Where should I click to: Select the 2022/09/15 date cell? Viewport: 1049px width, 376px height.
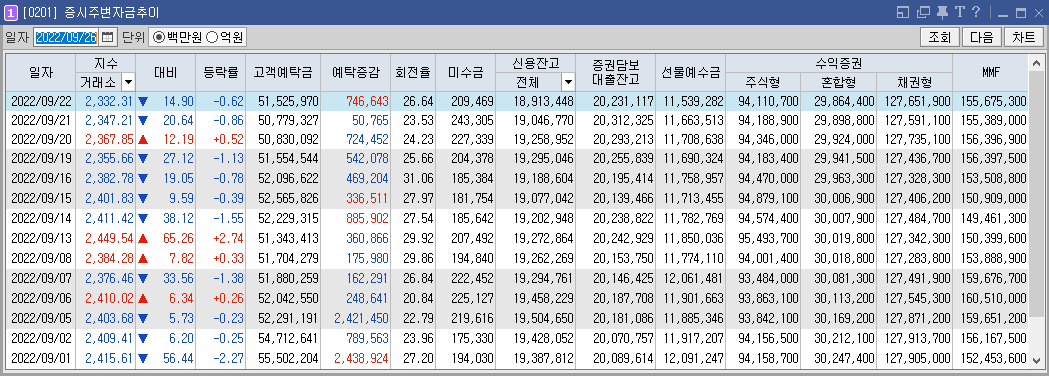[41, 199]
